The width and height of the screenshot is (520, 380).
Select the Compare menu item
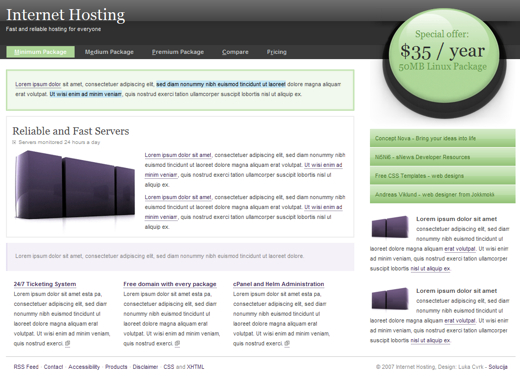coord(235,52)
